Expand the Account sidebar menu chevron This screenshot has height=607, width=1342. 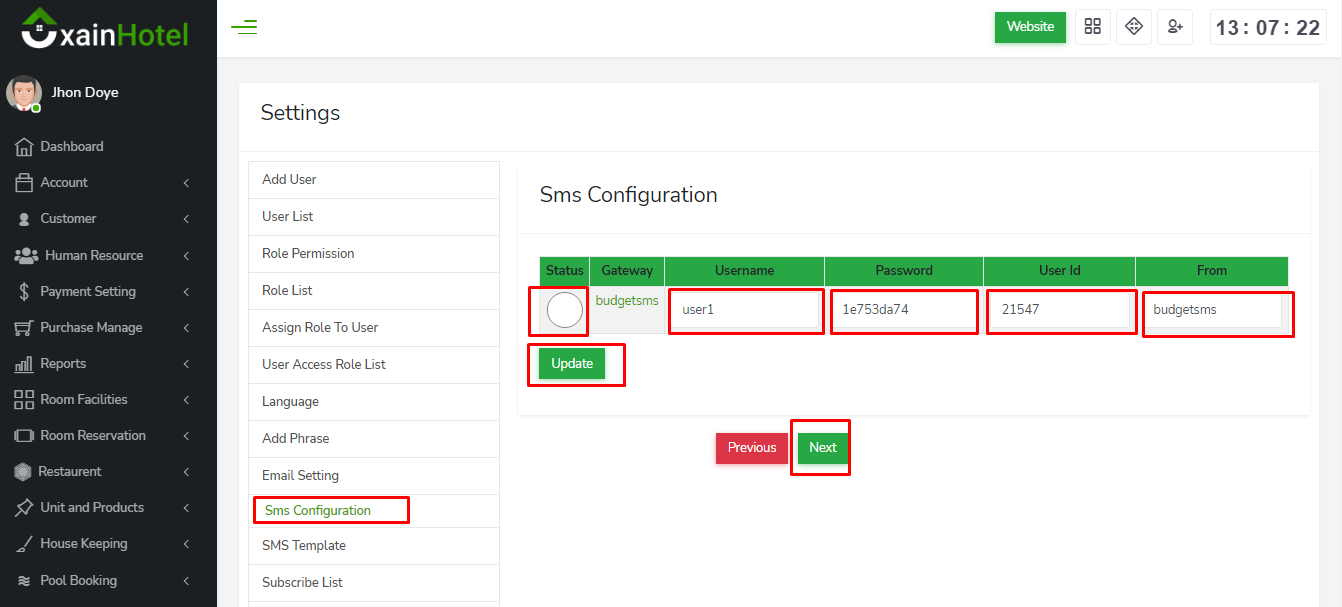186,183
